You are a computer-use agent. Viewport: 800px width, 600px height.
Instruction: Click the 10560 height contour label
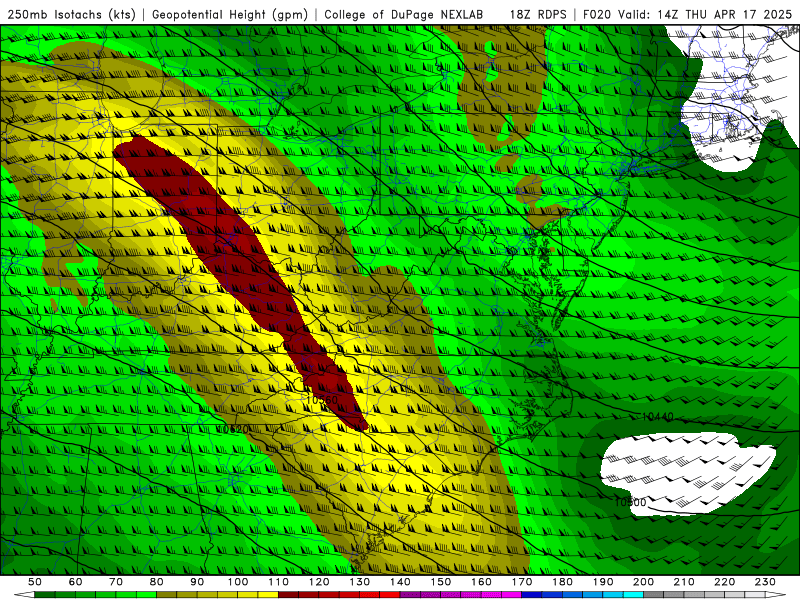322,399
